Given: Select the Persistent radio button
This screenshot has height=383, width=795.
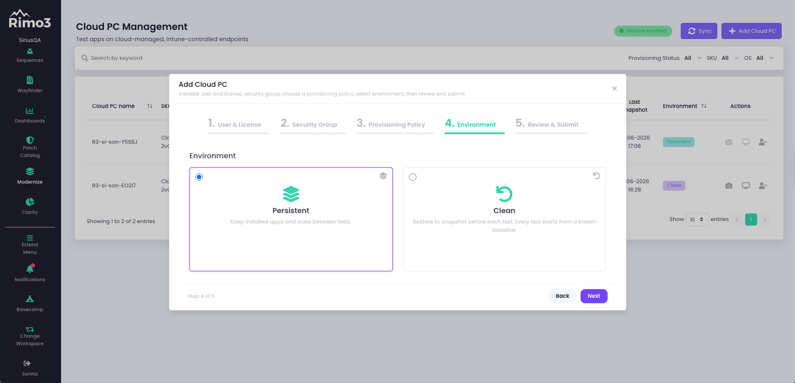Looking at the screenshot, I should click(x=199, y=177).
